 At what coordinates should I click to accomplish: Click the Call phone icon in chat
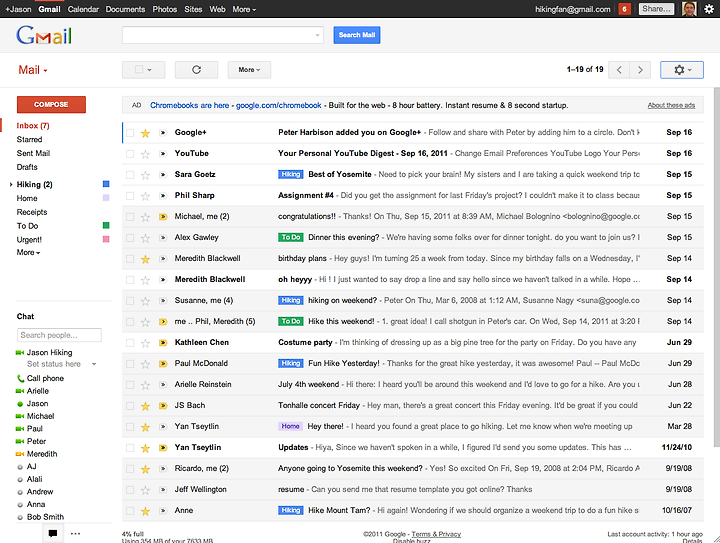[x=20, y=379]
